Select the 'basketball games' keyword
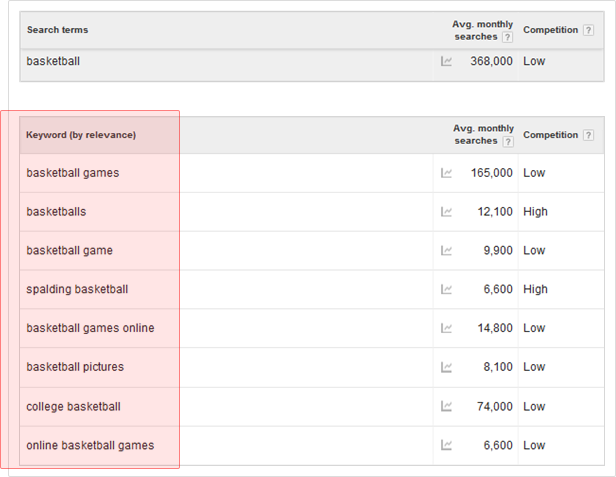This screenshot has height=477, width=616. pos(73,173)
